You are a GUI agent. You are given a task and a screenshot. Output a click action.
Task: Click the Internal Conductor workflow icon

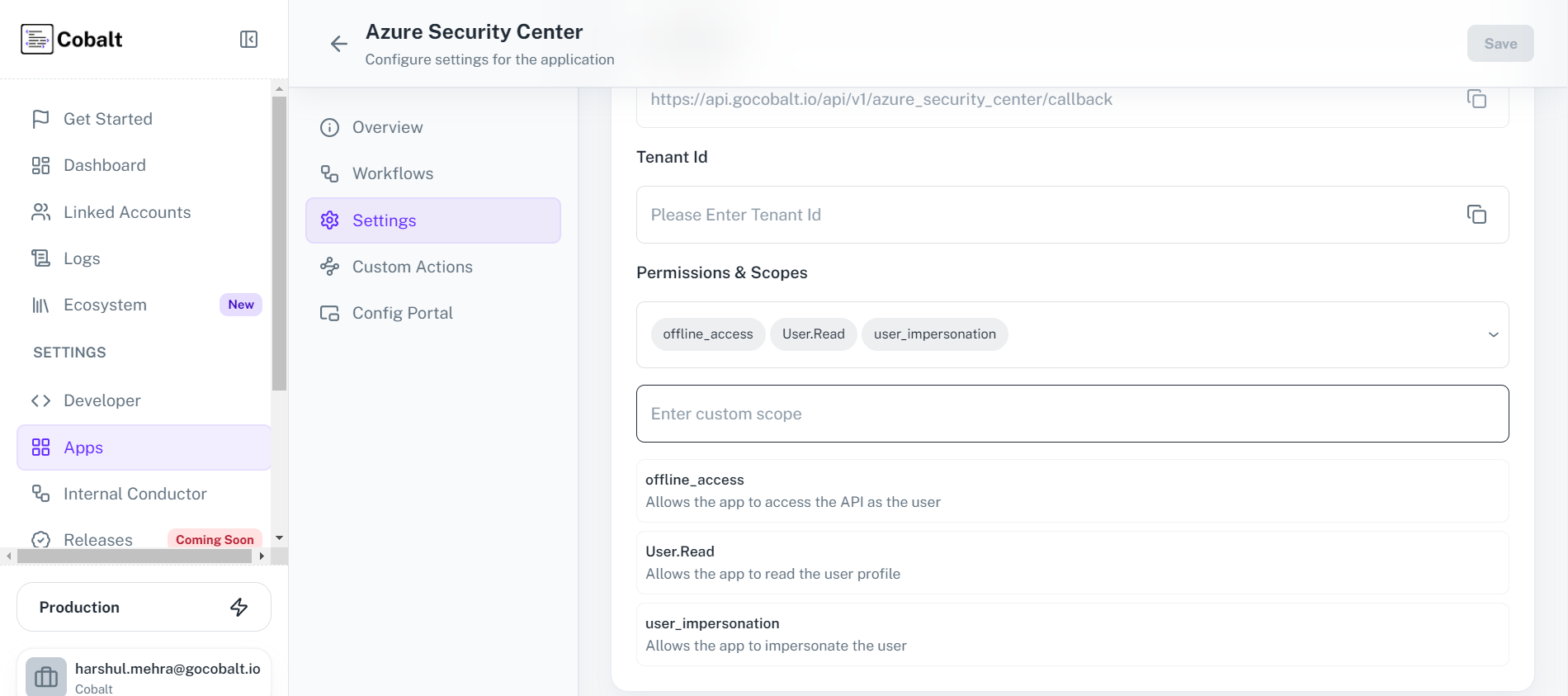(x=40, y=494)
